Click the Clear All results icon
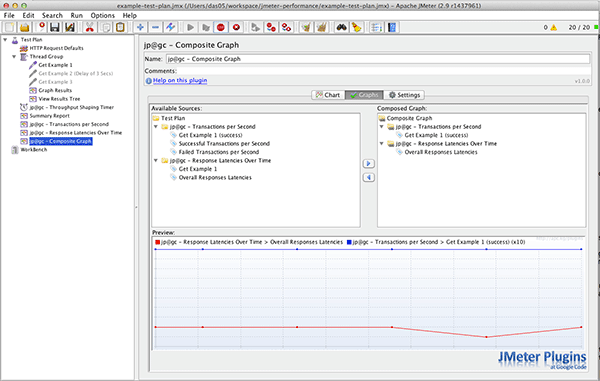Viewport: 600px width, 381px height. click(x=322, y=27)
